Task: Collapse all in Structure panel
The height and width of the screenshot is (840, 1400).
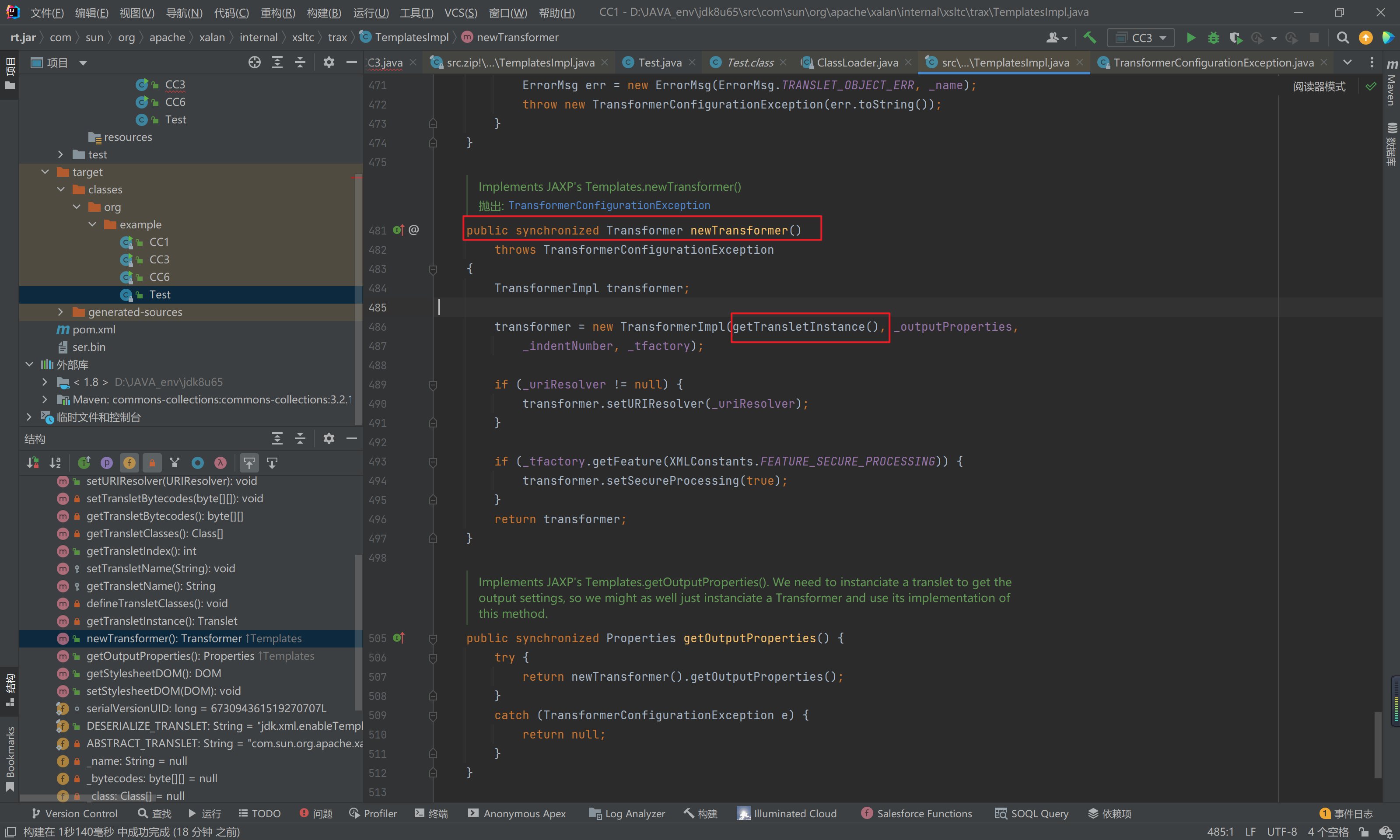Action: (x=300, y=439)
